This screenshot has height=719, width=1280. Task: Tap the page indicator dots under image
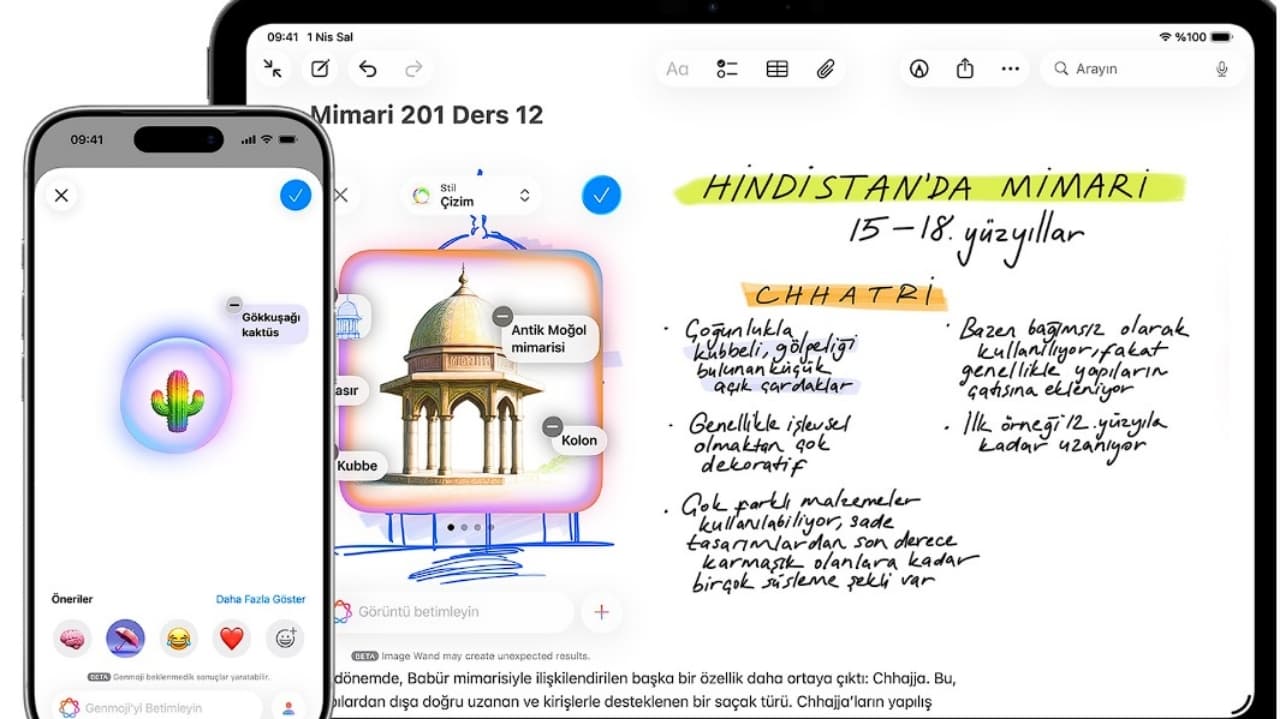470,526
